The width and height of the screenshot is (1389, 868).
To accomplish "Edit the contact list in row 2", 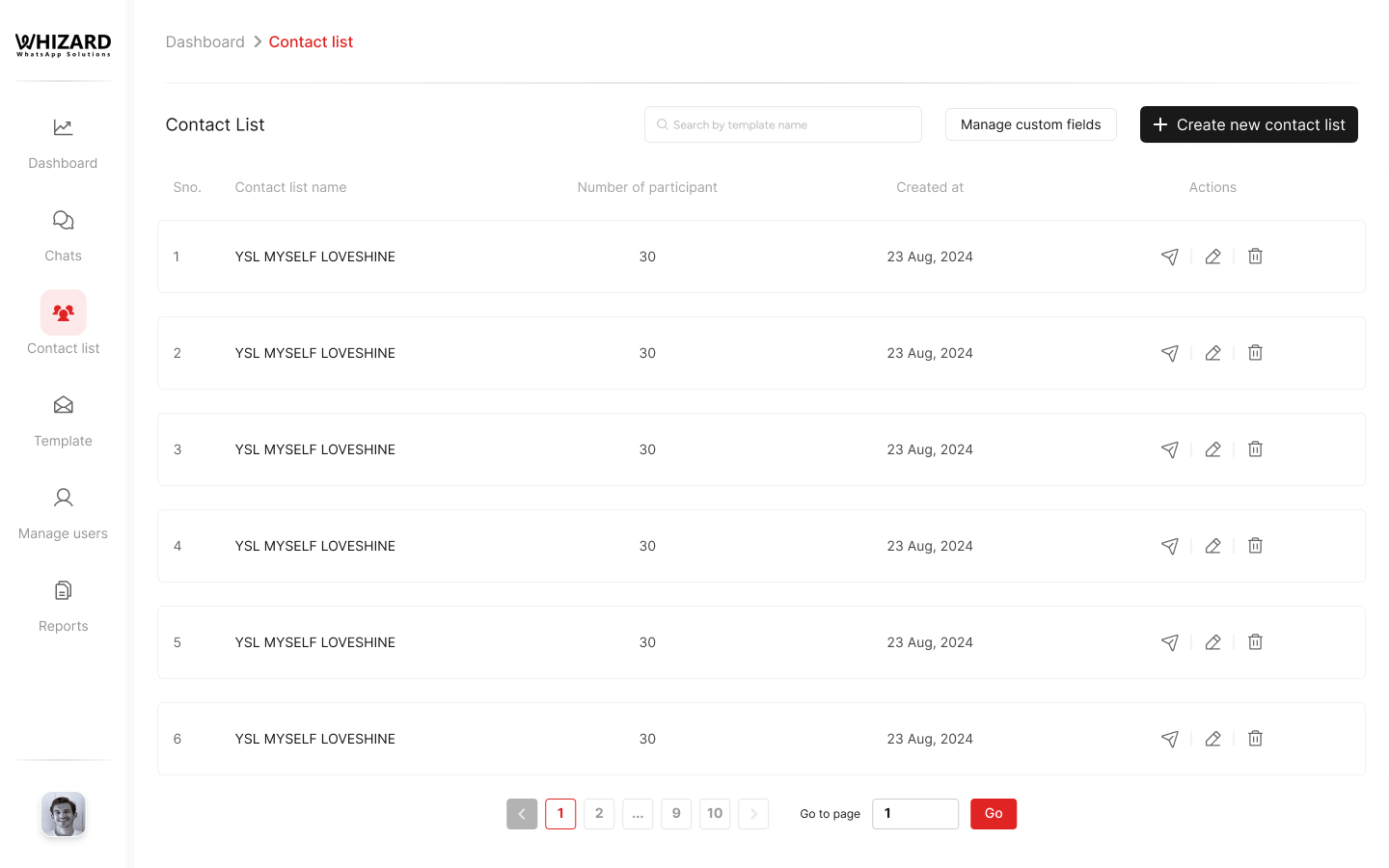I will coord(1212,353).
